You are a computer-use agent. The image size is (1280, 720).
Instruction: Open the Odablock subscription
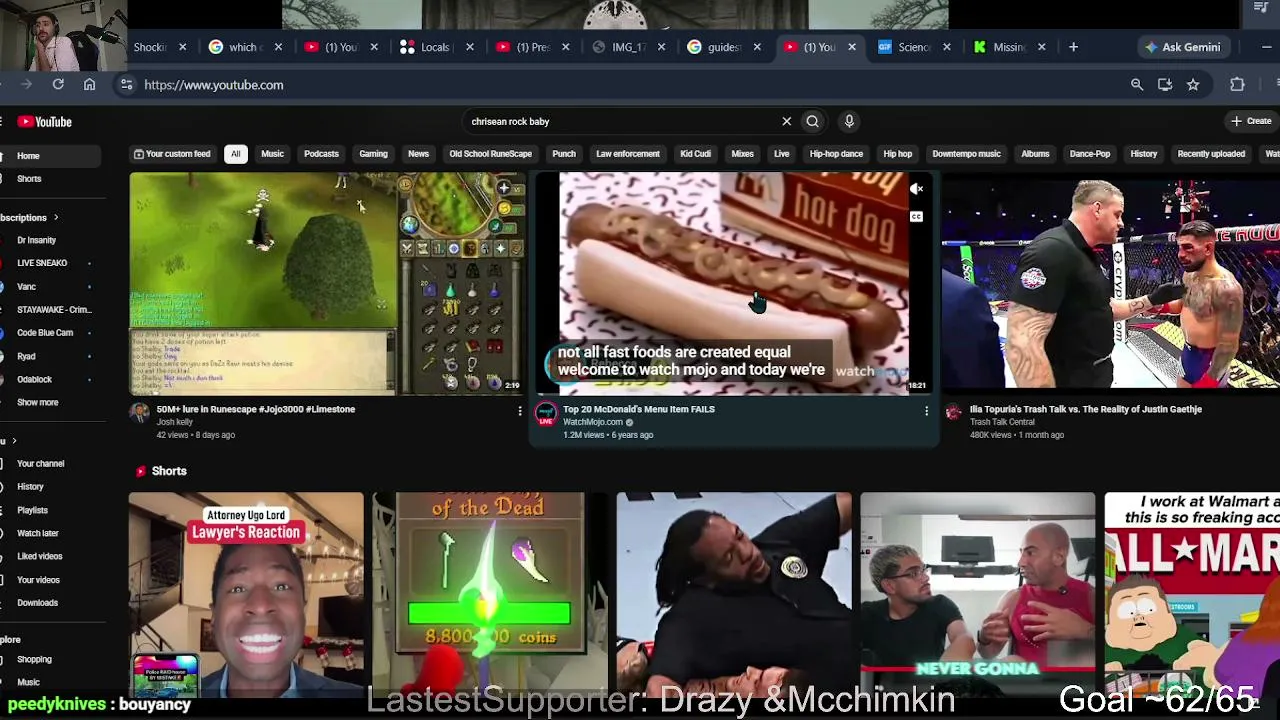click(48, 379)
